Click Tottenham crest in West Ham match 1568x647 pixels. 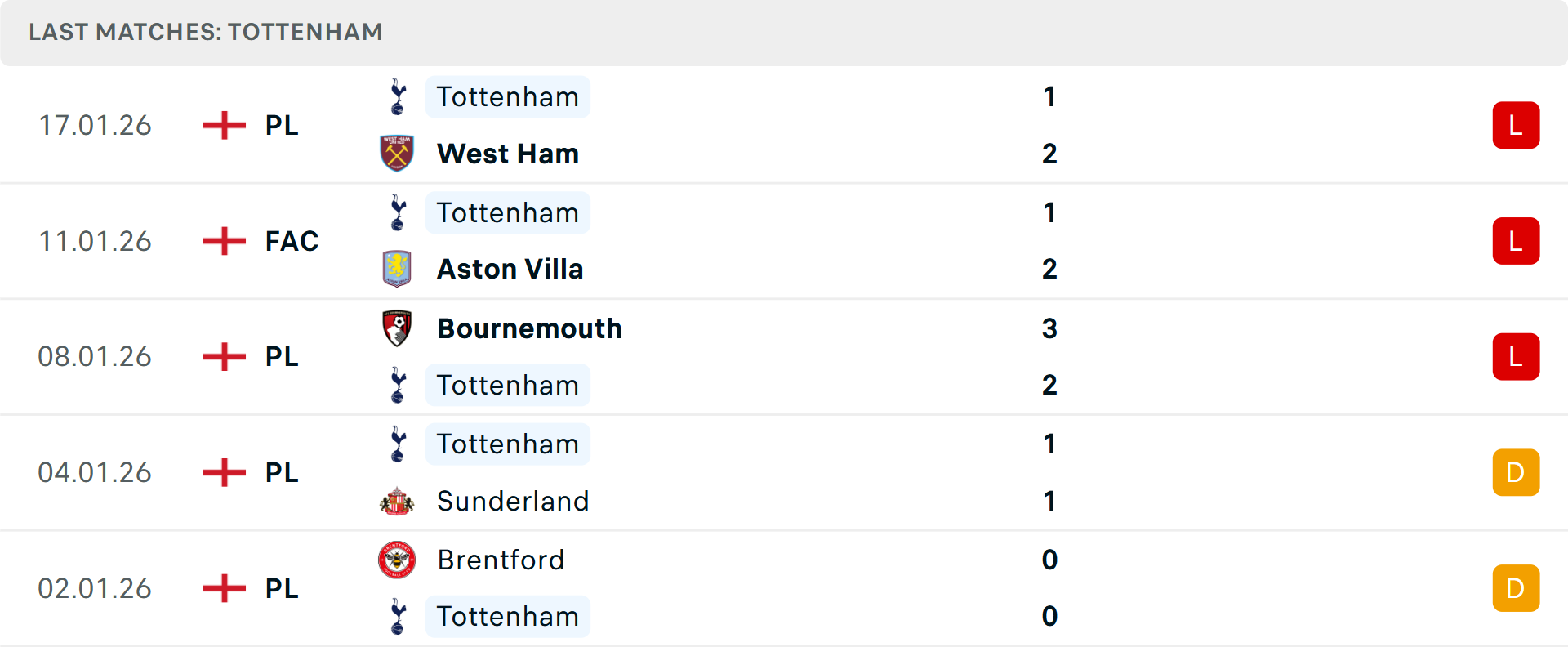(x=398, y=97)
